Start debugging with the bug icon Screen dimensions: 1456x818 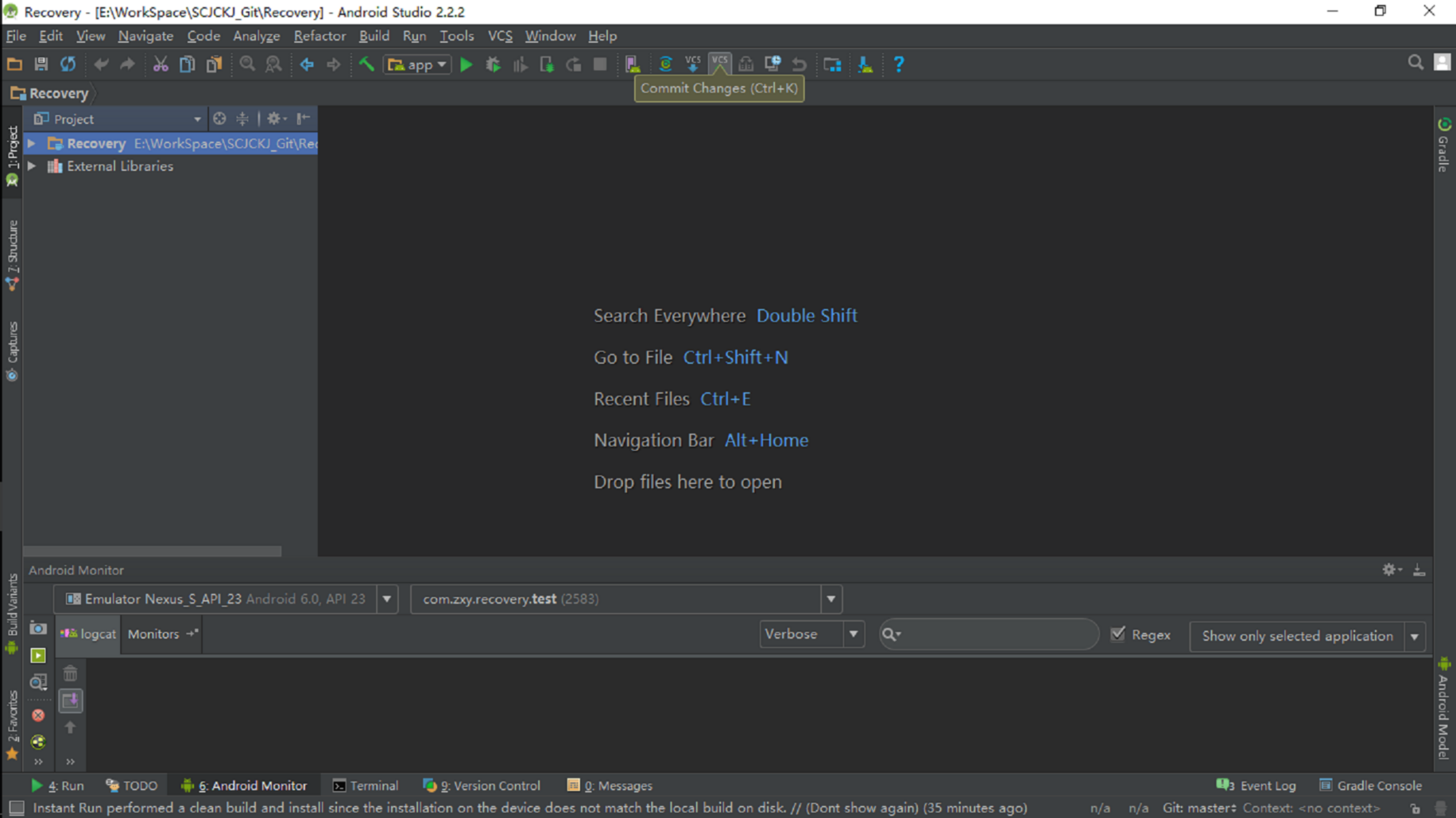tap(494, 64)
